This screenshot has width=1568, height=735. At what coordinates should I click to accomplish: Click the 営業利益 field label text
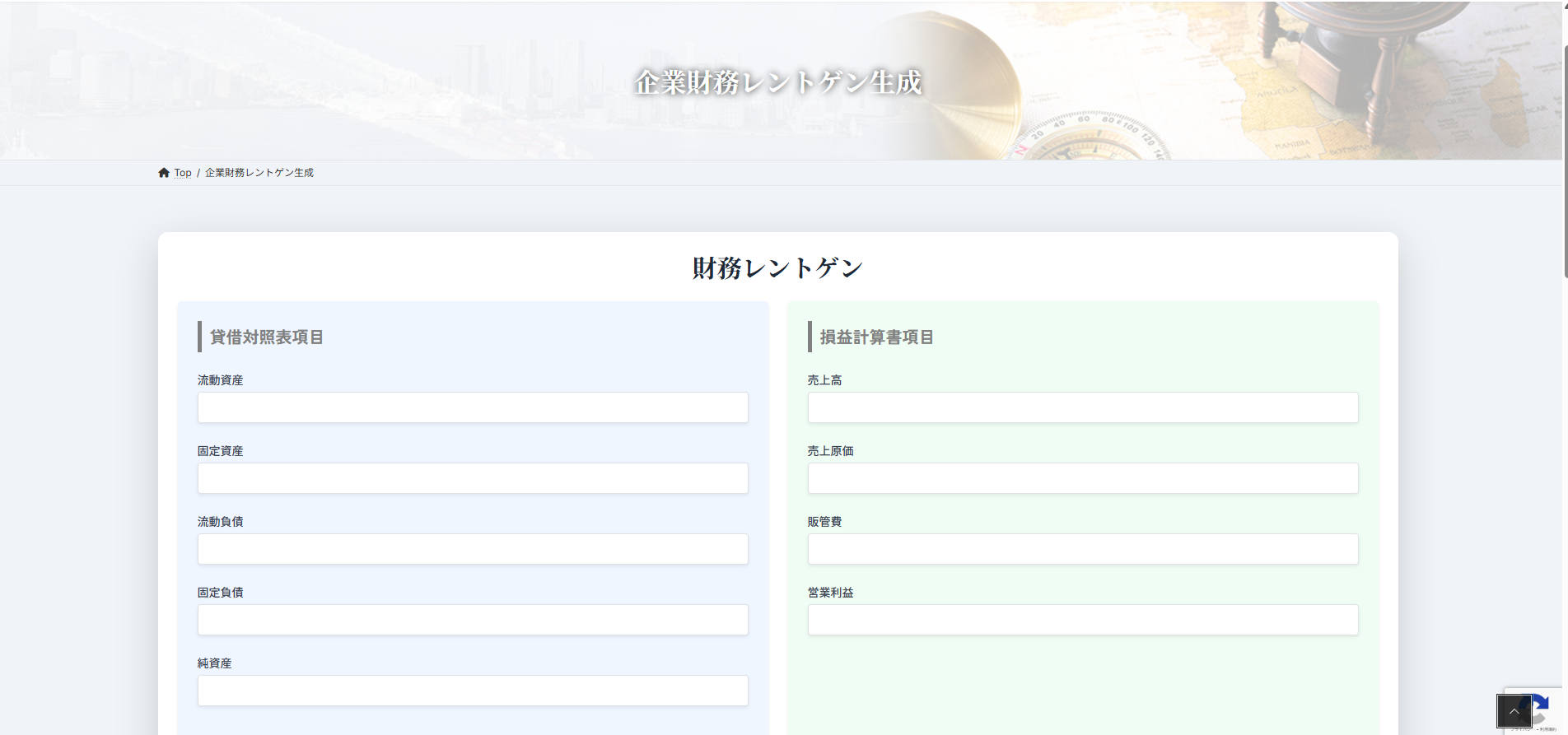point(830,593)
